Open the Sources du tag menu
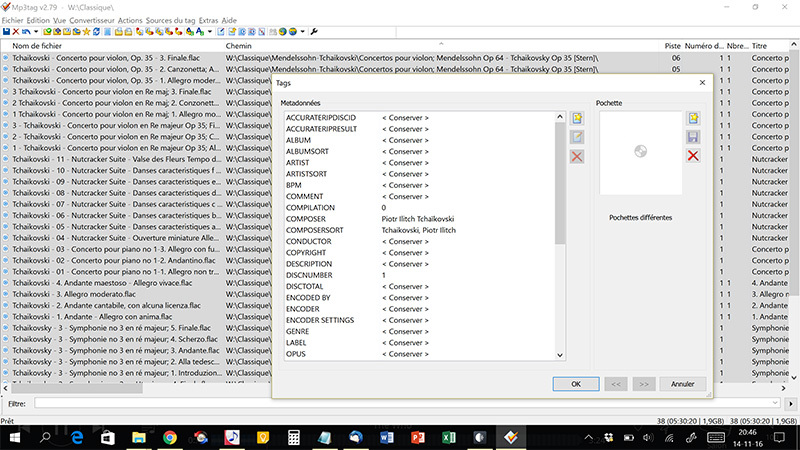This screenshot has height=450, width=800. [x=170, y=20]
